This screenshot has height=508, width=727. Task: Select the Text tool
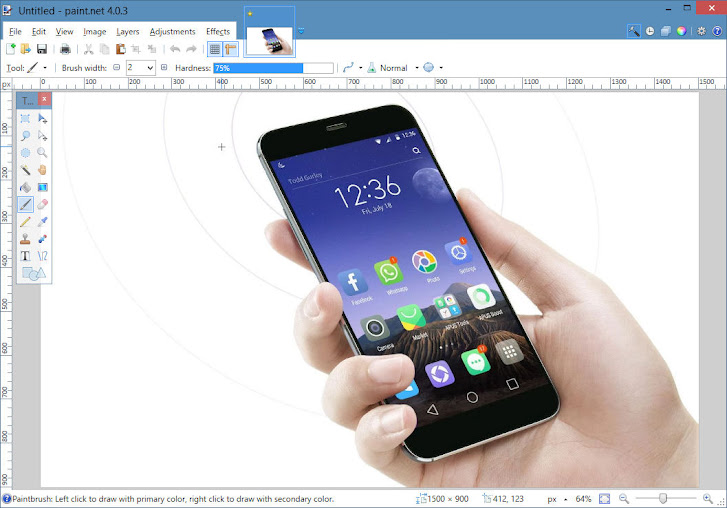click(26, 256)
